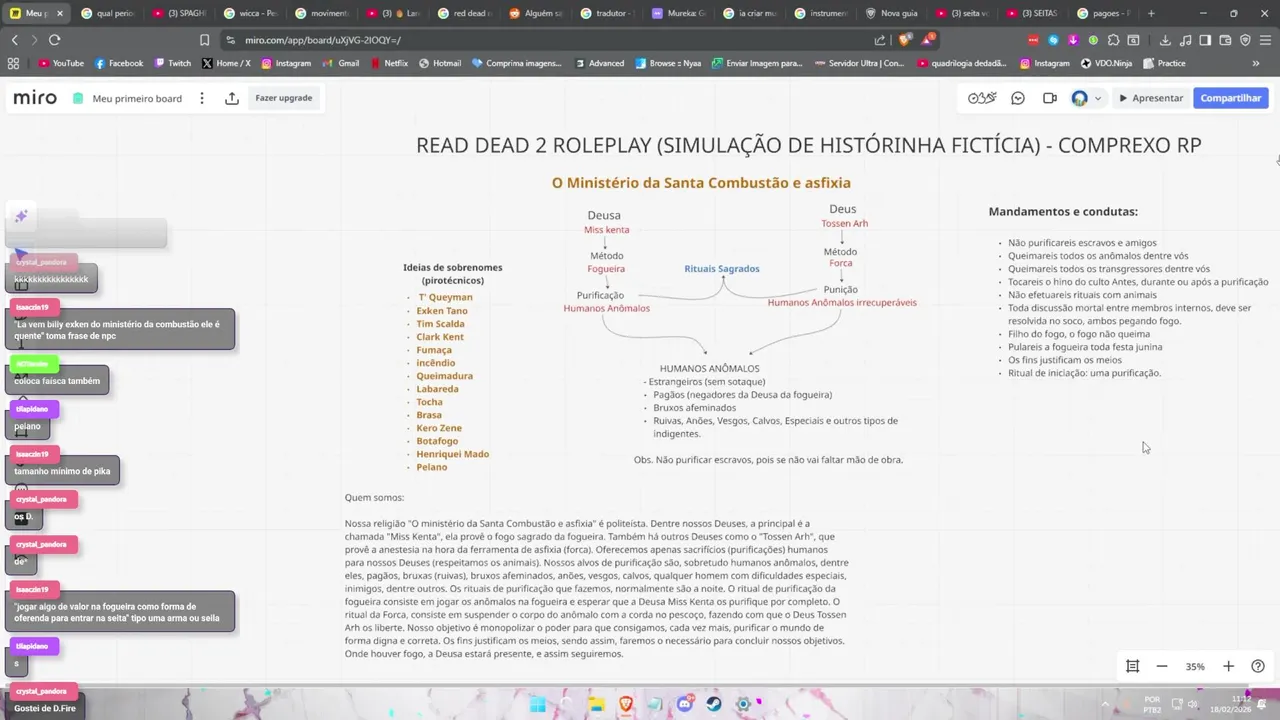Open the board options three-dot menu
The width and height of the screenshot is (1280, 720).
coord(202,98)
